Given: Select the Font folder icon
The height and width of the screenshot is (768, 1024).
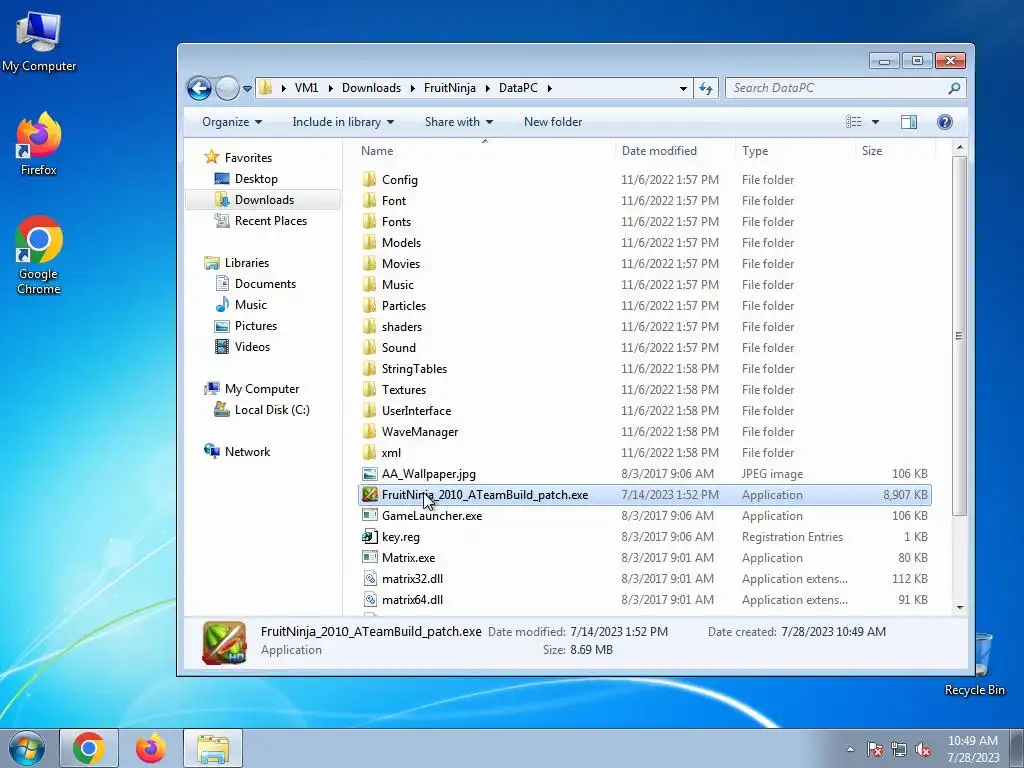Looking at the screenshot, I should click(370, 200).
